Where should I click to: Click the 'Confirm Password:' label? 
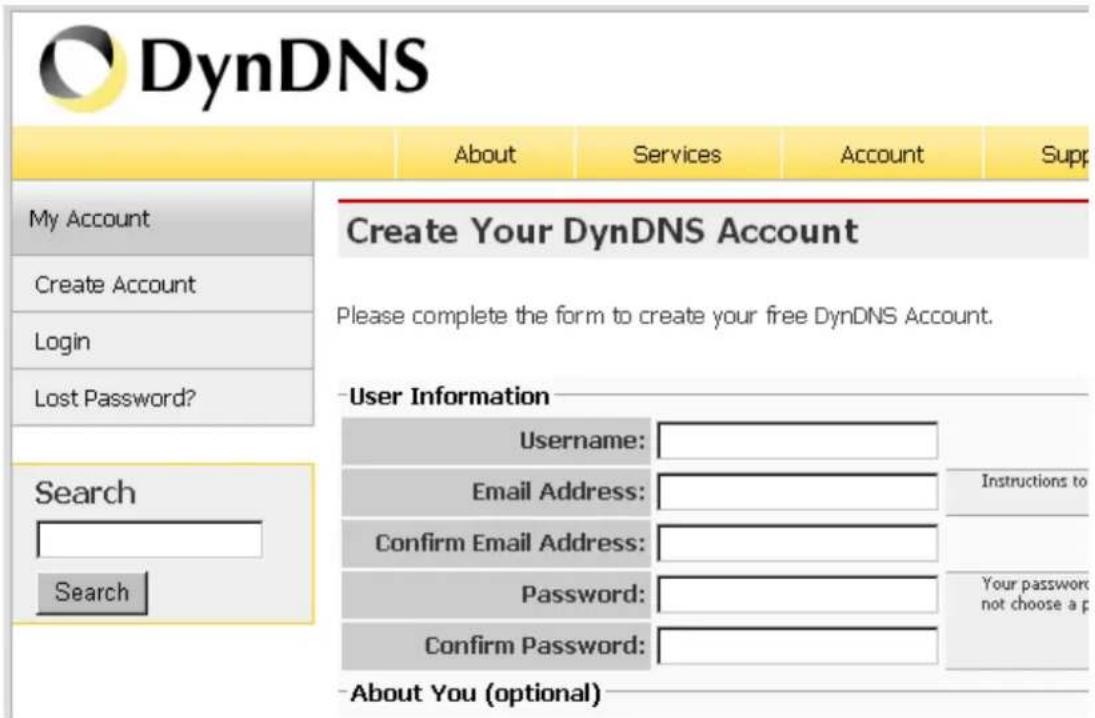coord(535,645)
